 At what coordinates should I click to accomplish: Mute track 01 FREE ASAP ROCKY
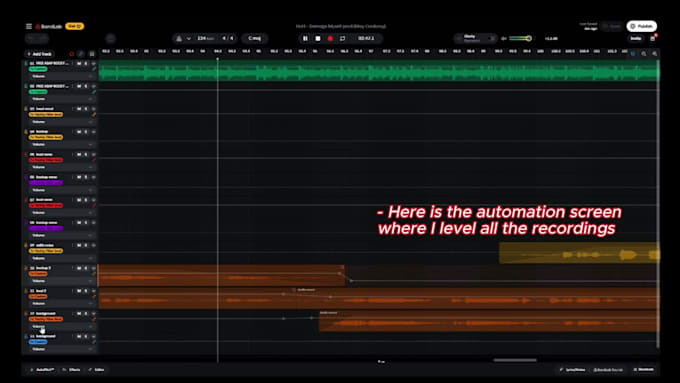79,64
